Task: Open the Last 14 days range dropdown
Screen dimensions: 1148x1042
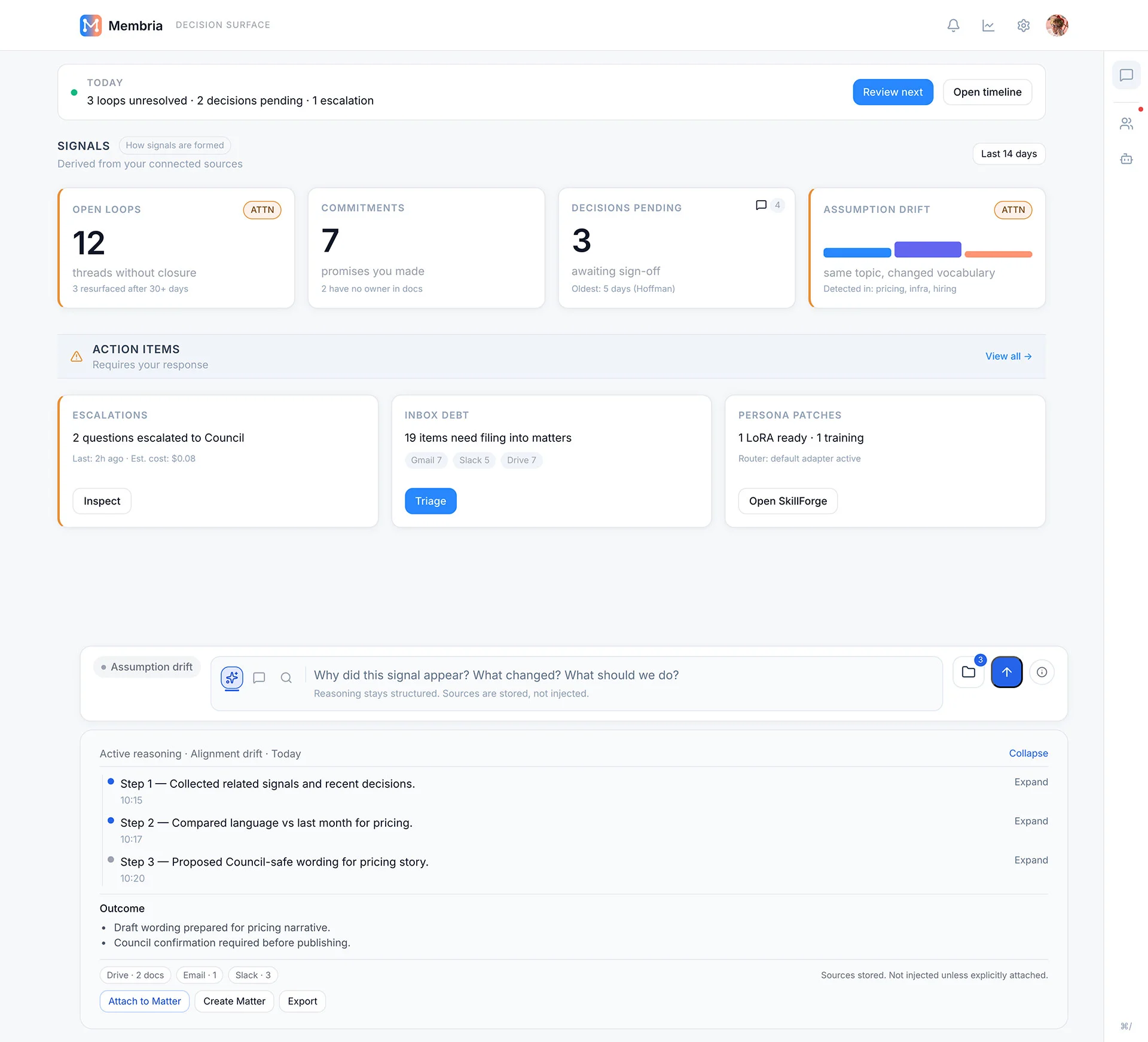Action: (x=1008, y=154)
